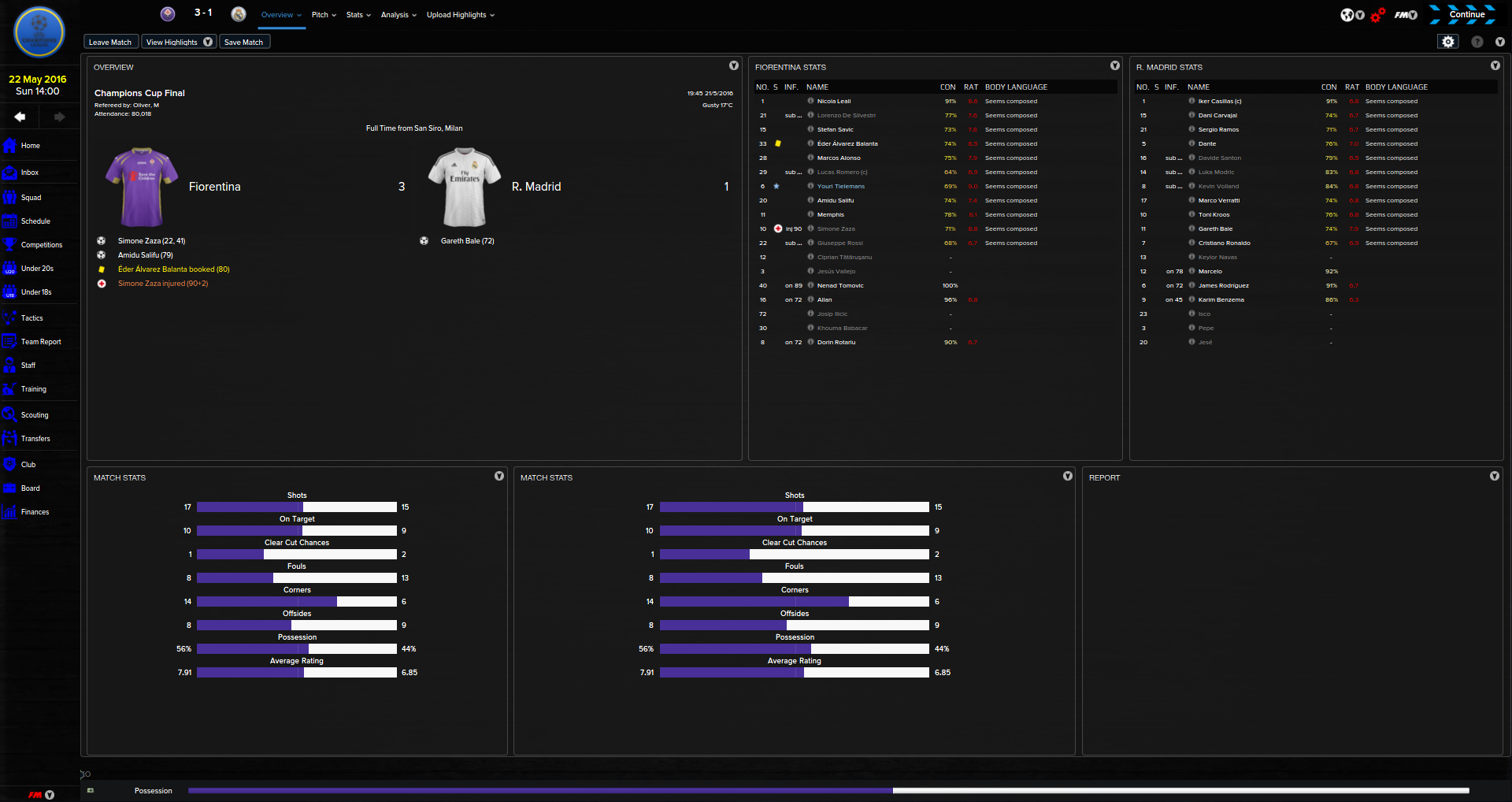Open the help question mark
The width and height of the screenshot is (1512, 802).
pos(1477,42)
